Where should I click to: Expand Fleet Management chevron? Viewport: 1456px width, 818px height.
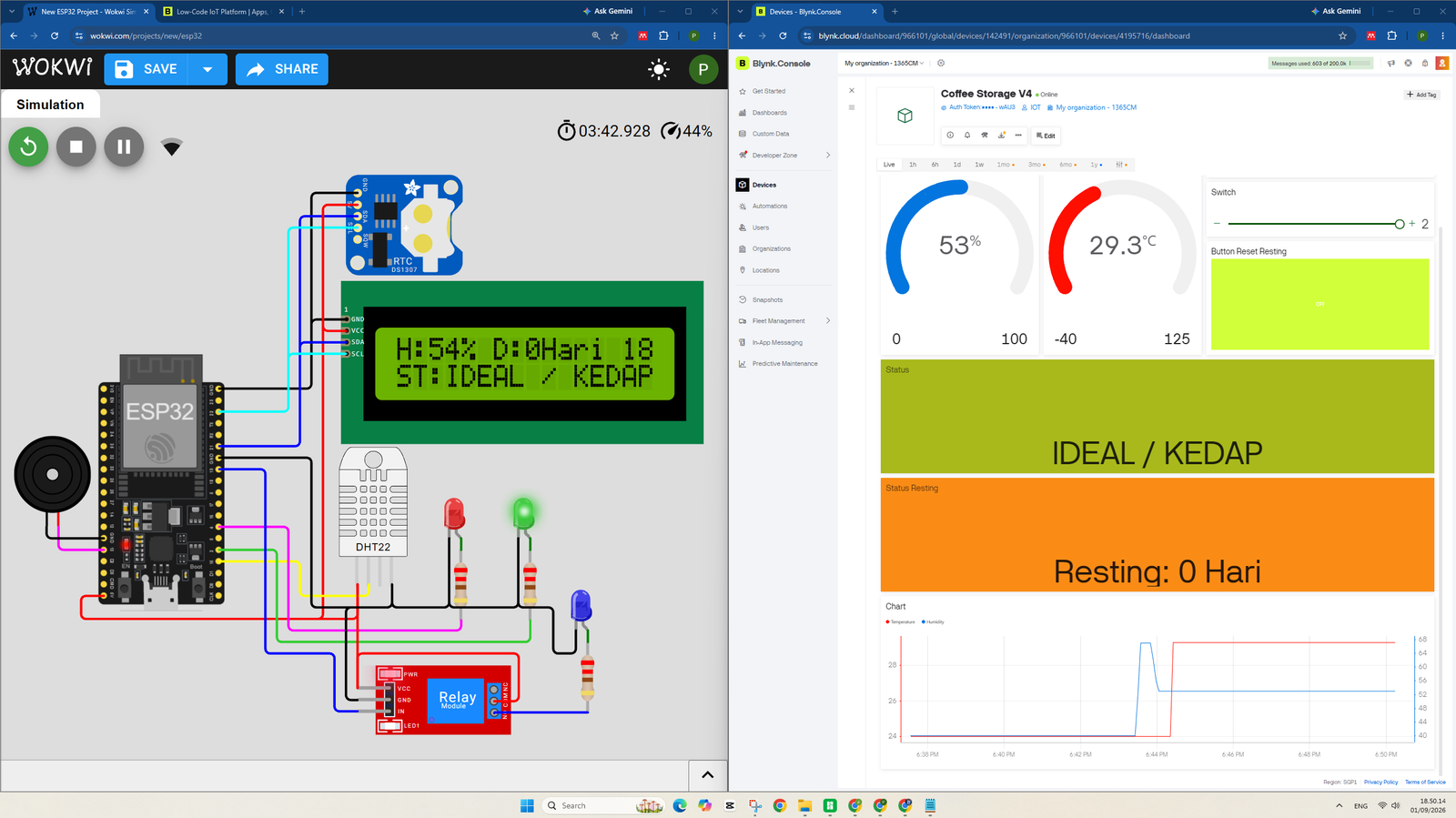(x=828, y=321)
